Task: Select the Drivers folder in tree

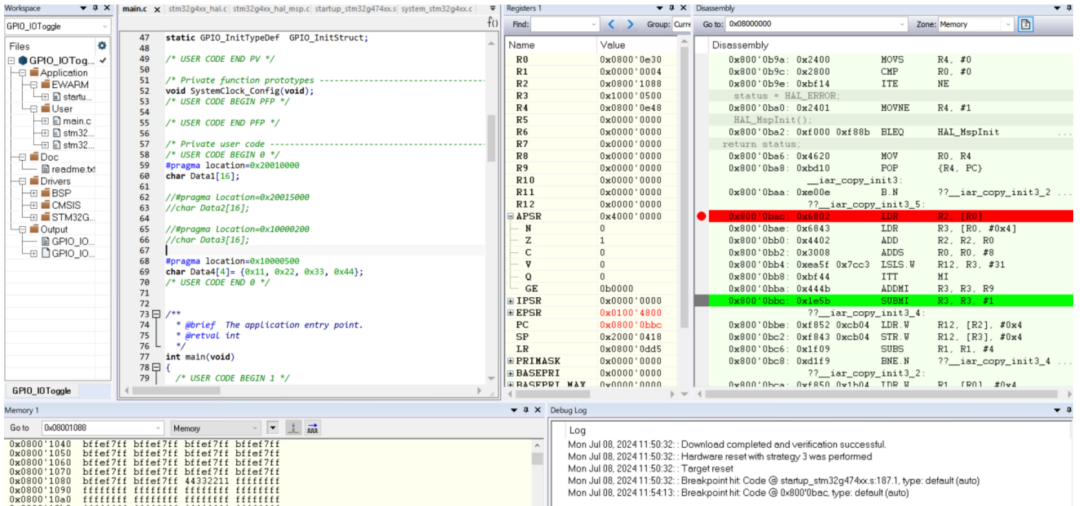Action: (55, 181)
